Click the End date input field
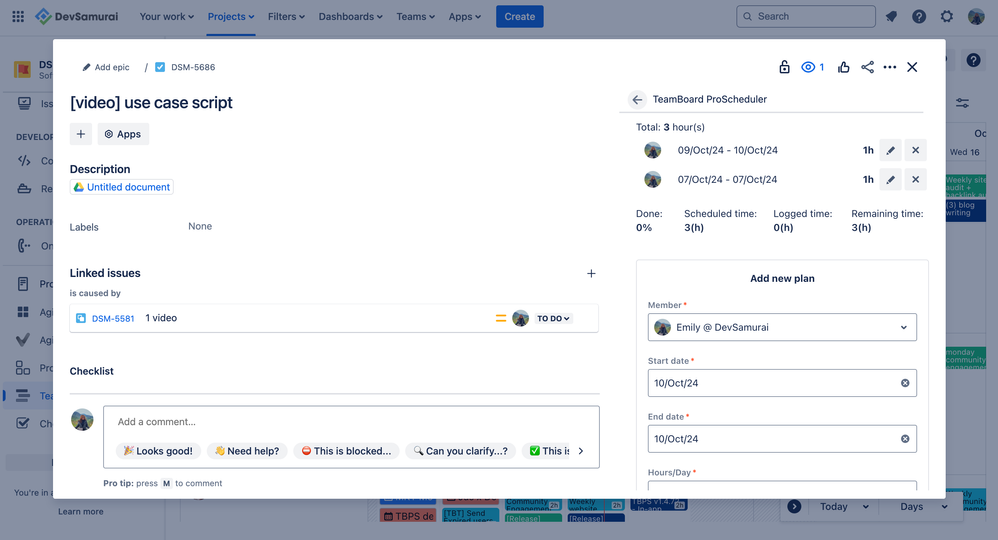998x540 pixels. coord(782,439)
